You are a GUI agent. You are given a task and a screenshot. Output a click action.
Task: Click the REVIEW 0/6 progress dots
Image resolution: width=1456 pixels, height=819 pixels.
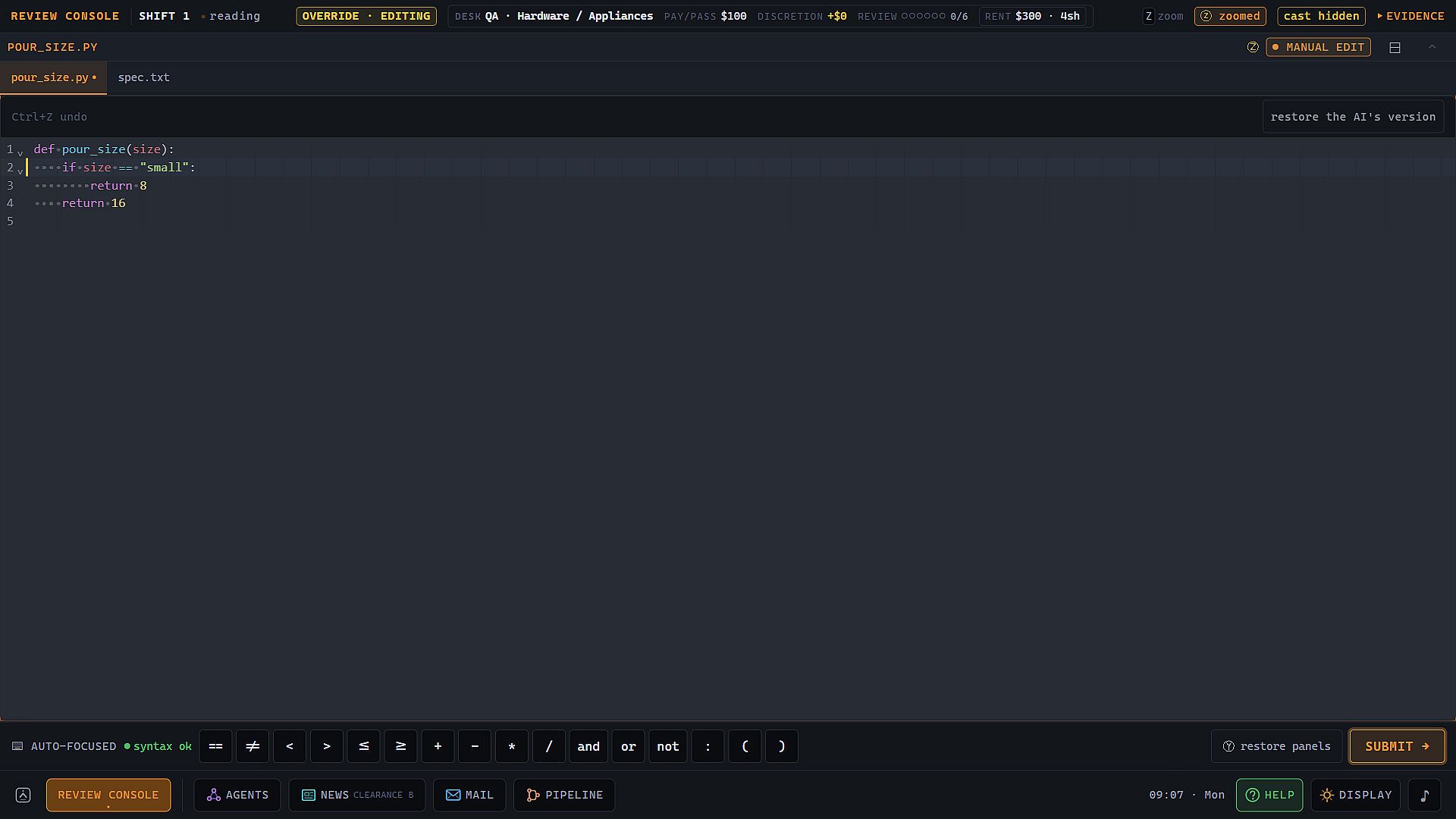(913, 16)
